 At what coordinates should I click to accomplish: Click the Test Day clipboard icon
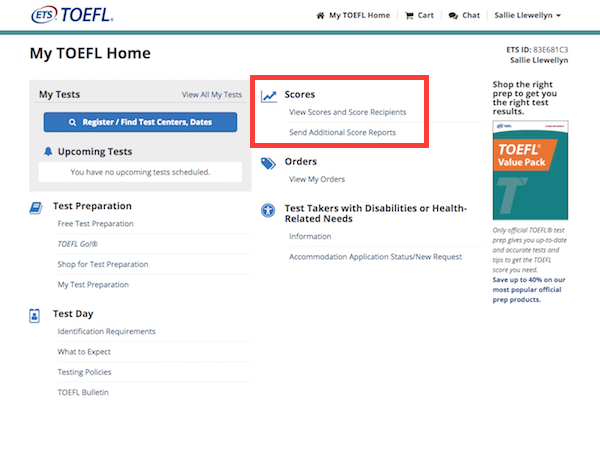[36, 315]
